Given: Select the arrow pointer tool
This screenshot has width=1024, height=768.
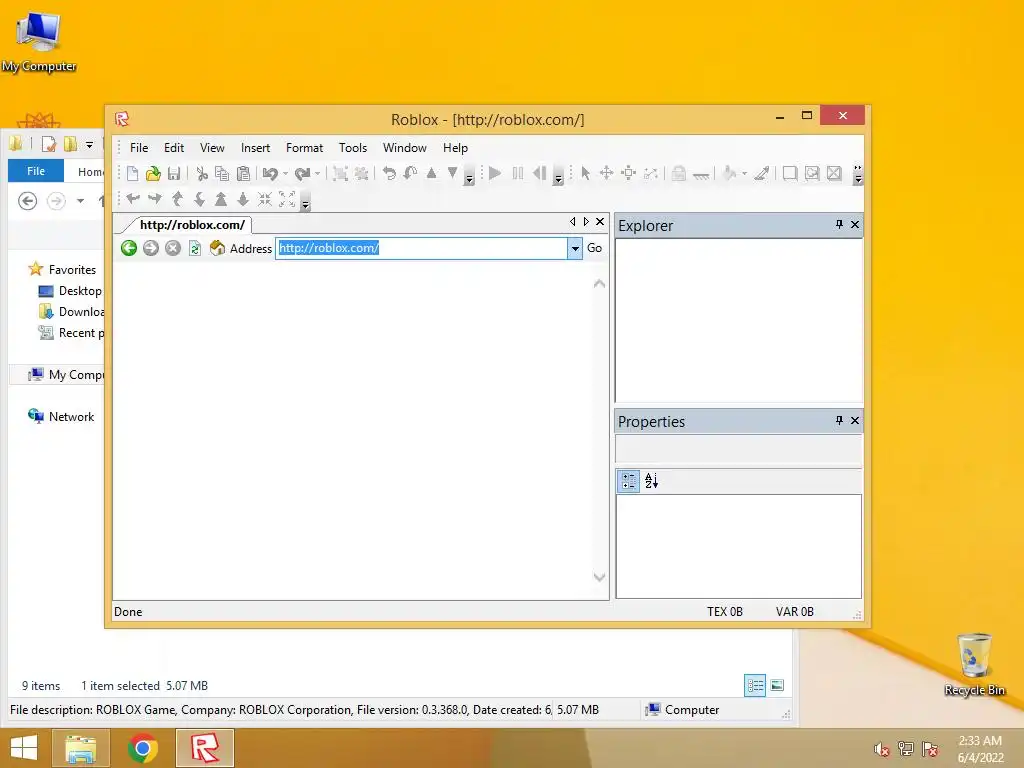Looking at the screenshot, I should 585,173.
